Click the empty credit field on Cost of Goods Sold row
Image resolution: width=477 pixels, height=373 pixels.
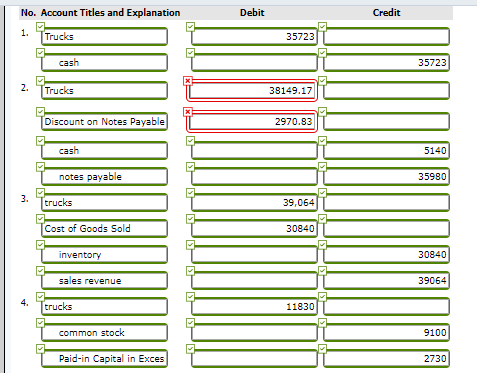click(x=386, y=228)
